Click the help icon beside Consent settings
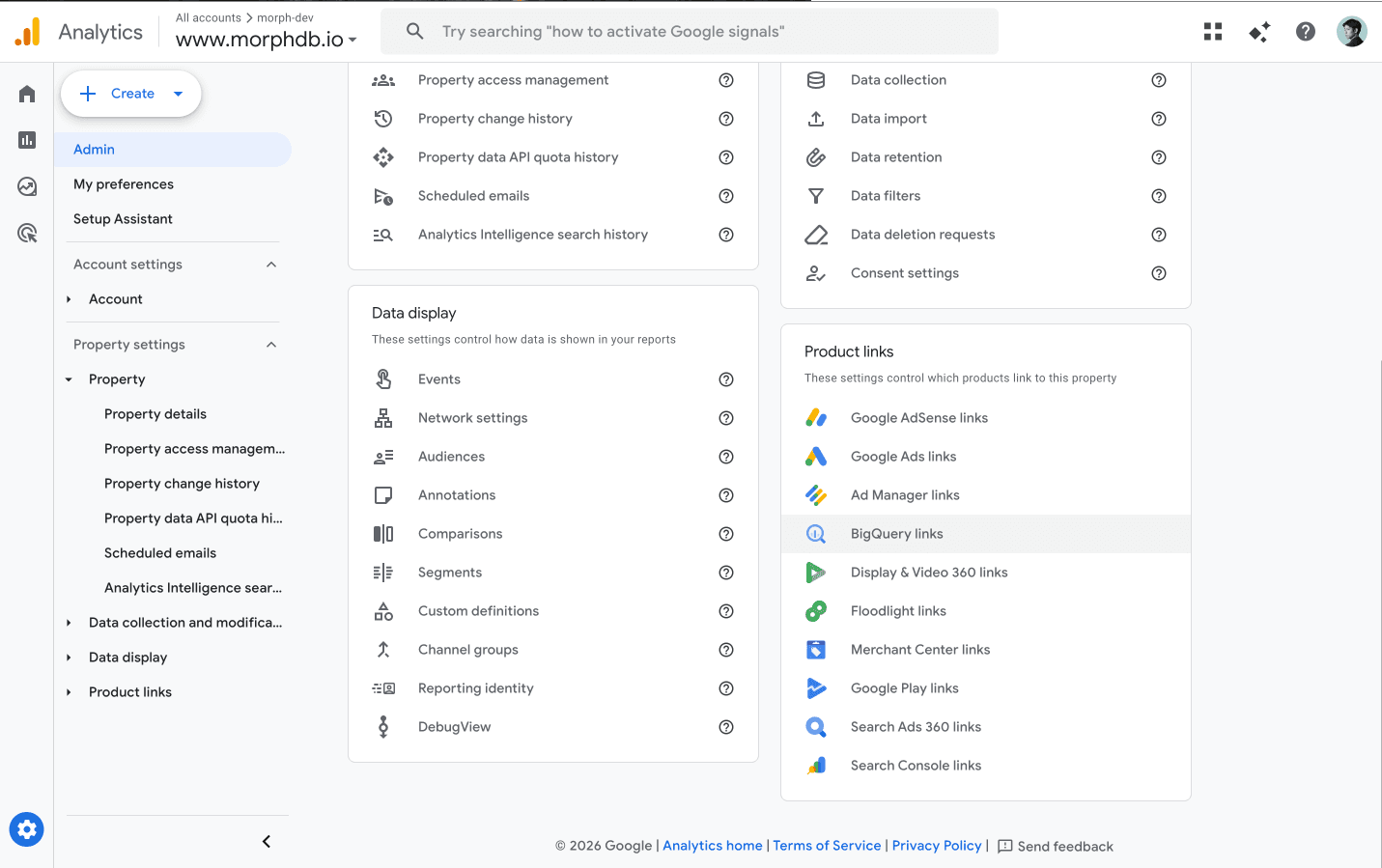The height and width of the screenshot is (868, 1382). click(1159, 273)
